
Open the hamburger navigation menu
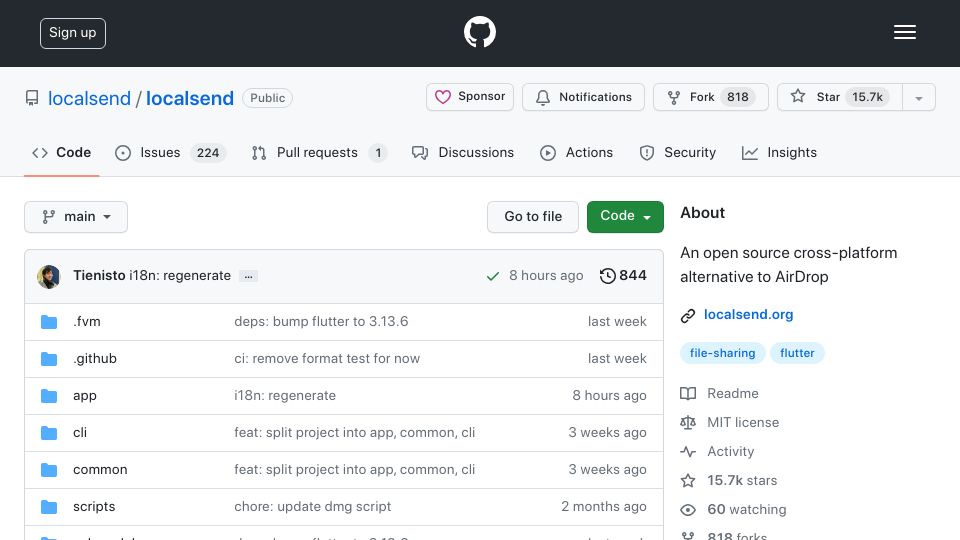[x=904, y=32]
